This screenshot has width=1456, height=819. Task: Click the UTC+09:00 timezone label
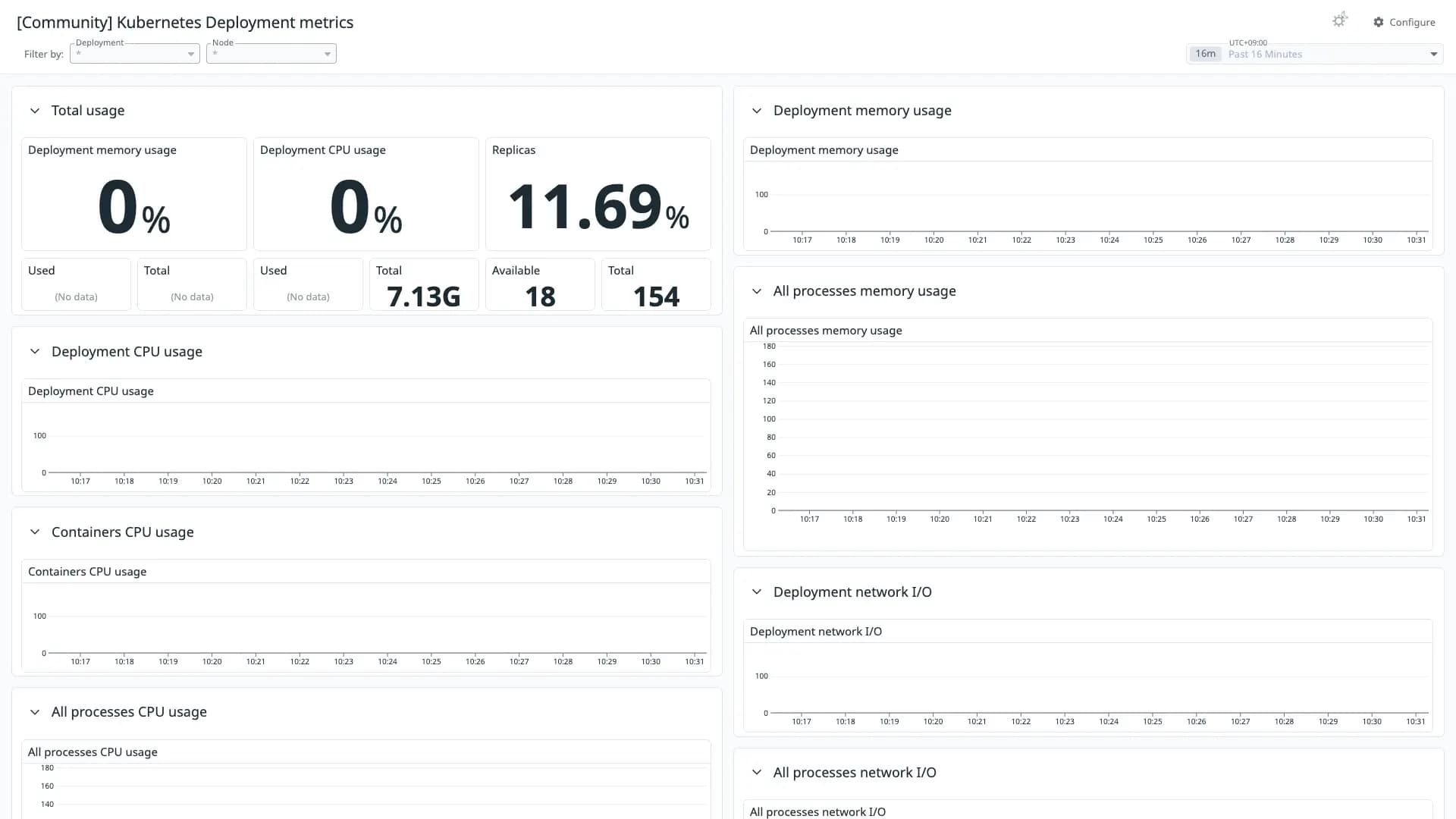[x=1248, y=43]
